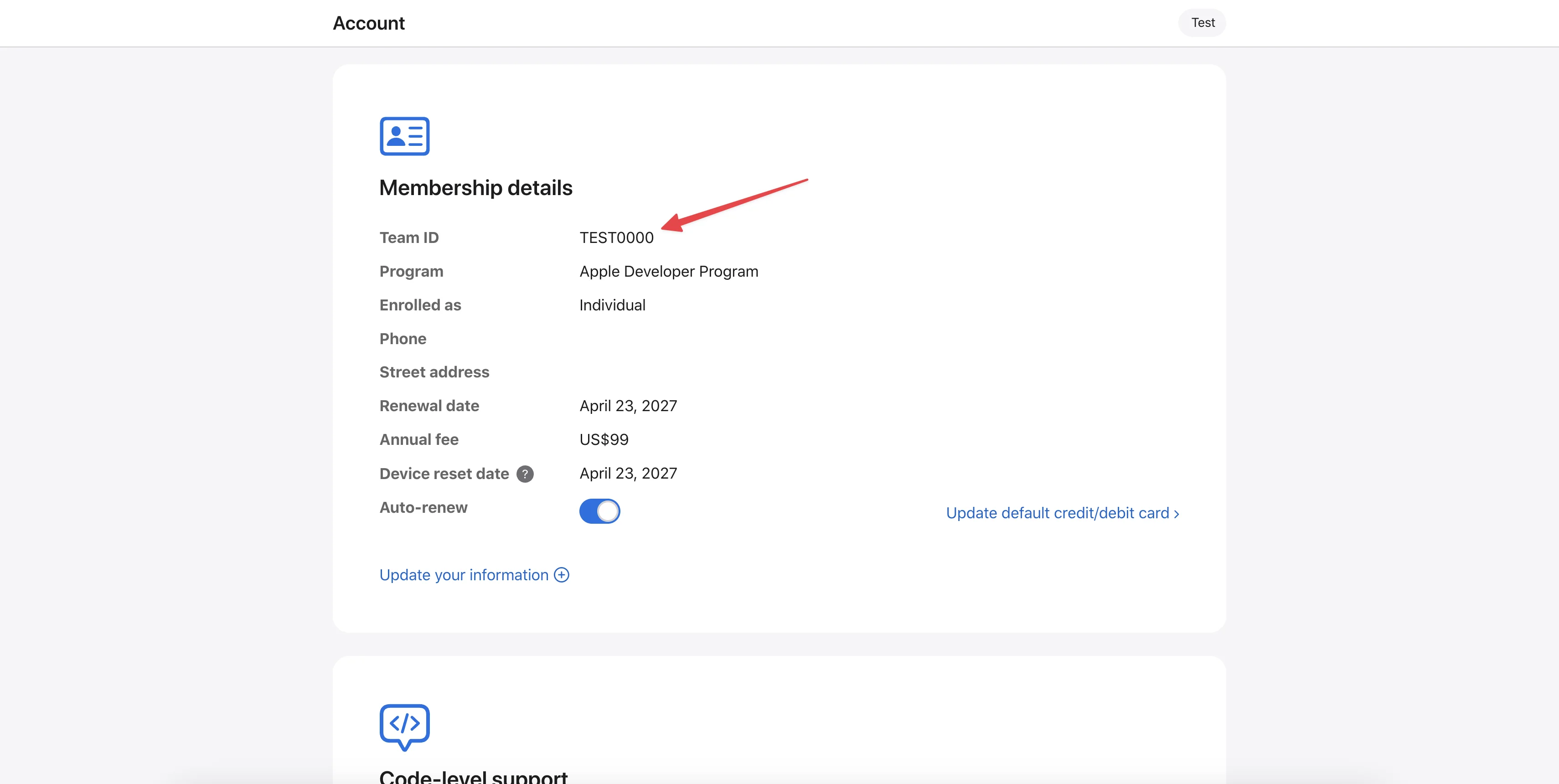Click the Phone label
The image size is (1559, 784).
pos(403,339)
